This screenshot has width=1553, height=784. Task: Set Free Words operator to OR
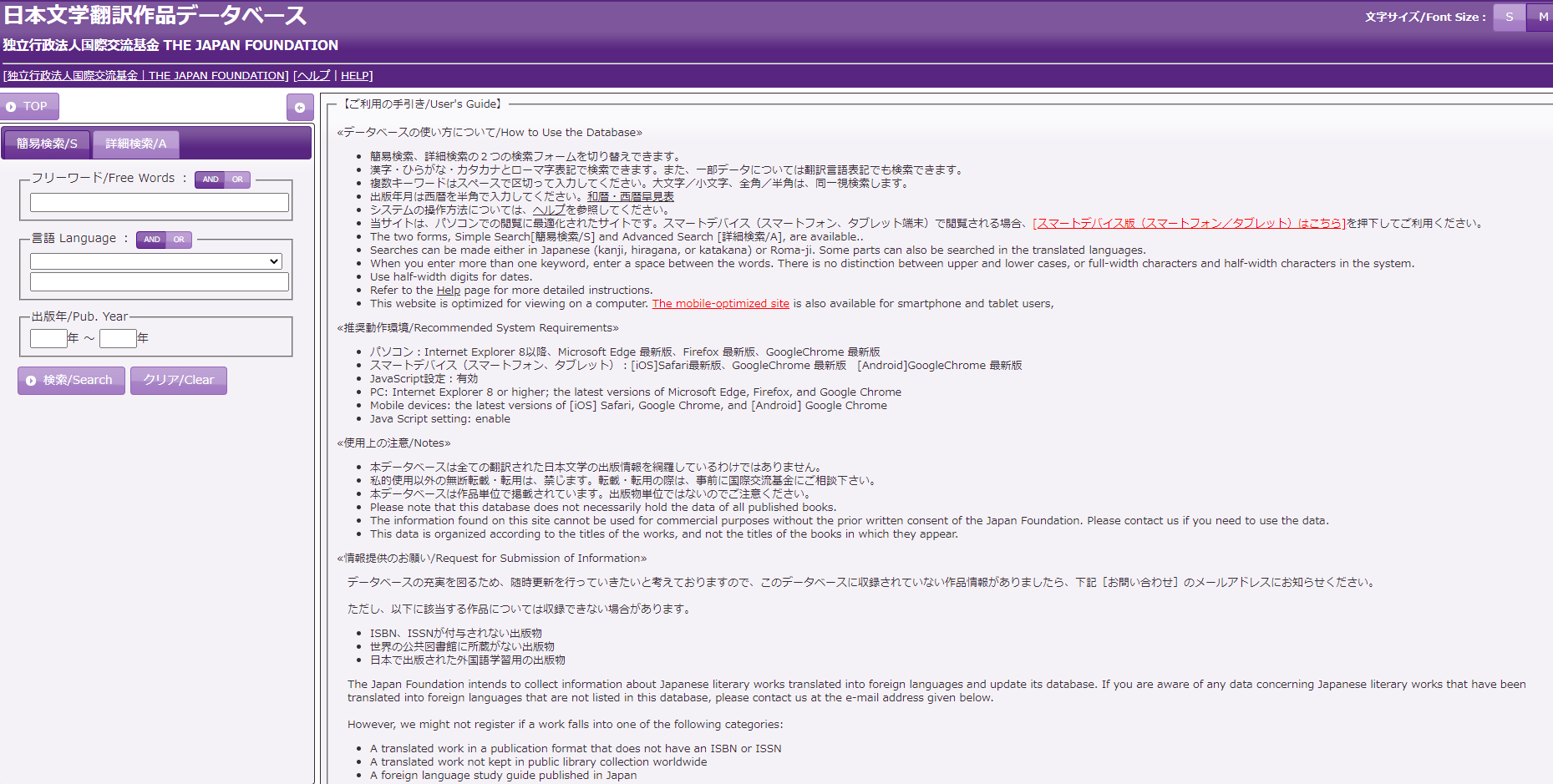tap(238, 180)
